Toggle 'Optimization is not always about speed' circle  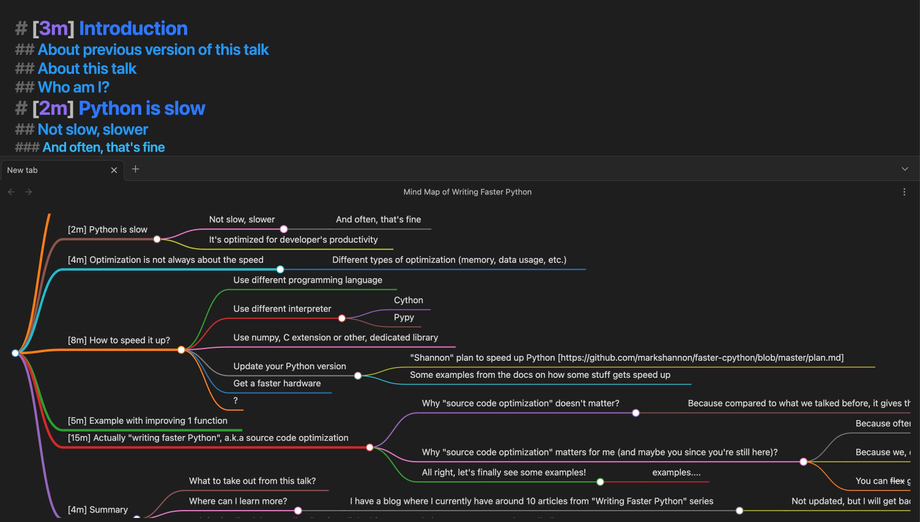(x=280, y=269)
